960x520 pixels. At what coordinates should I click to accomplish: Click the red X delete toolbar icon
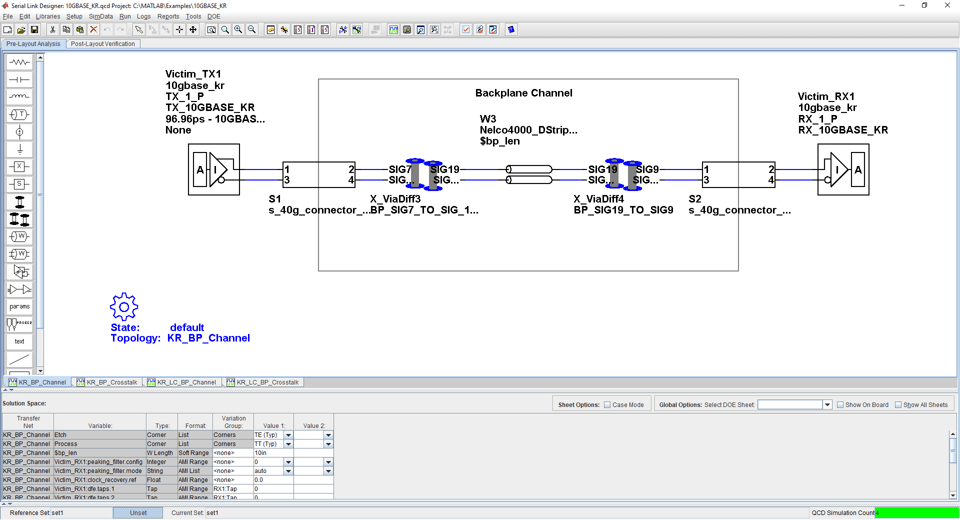coord(93,30)
